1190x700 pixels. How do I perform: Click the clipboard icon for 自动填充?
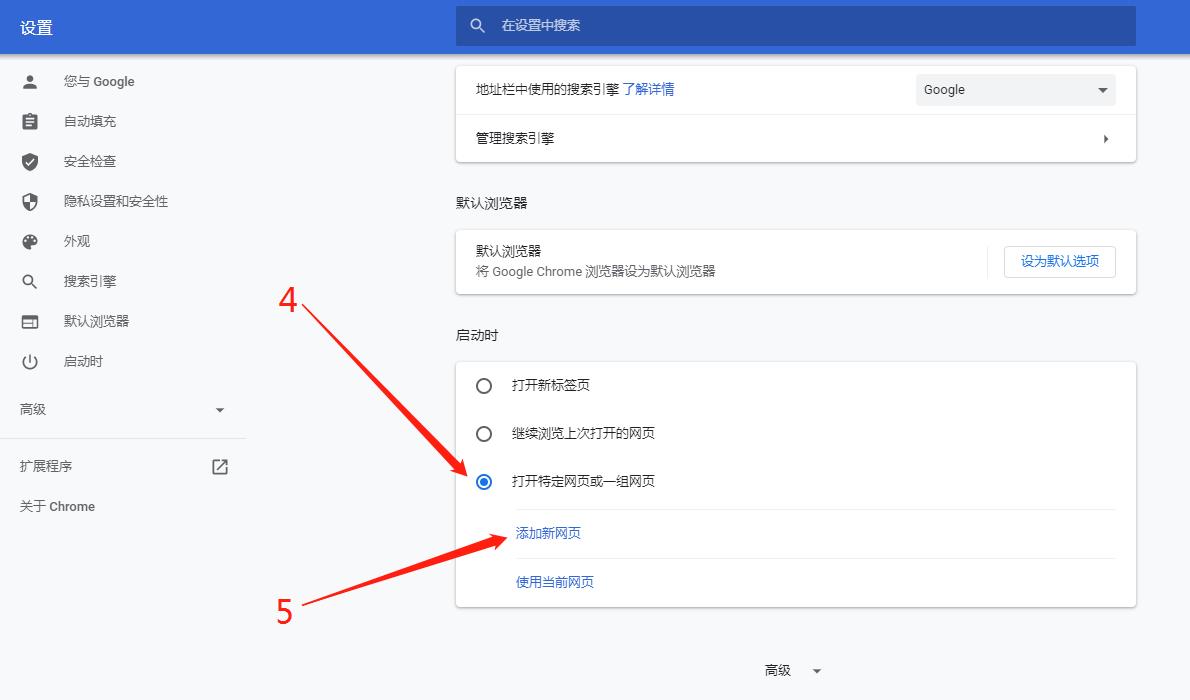click(x=30, y=121)
